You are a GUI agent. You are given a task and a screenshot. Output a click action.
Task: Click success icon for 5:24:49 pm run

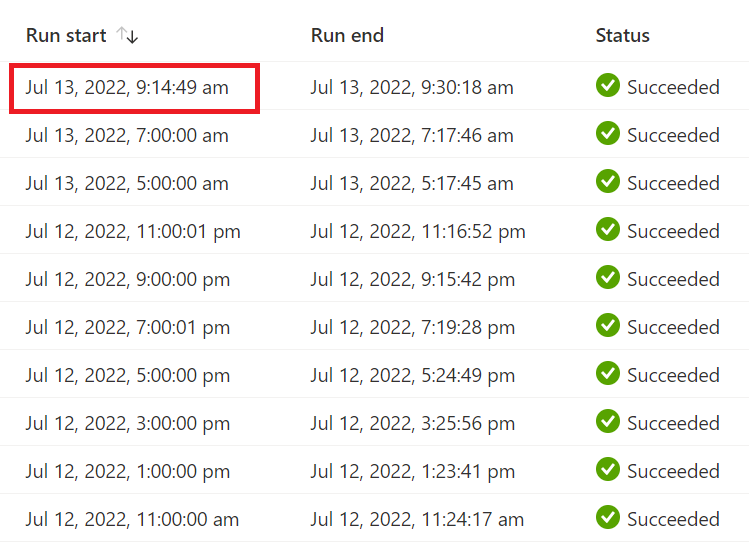[608, 374]
